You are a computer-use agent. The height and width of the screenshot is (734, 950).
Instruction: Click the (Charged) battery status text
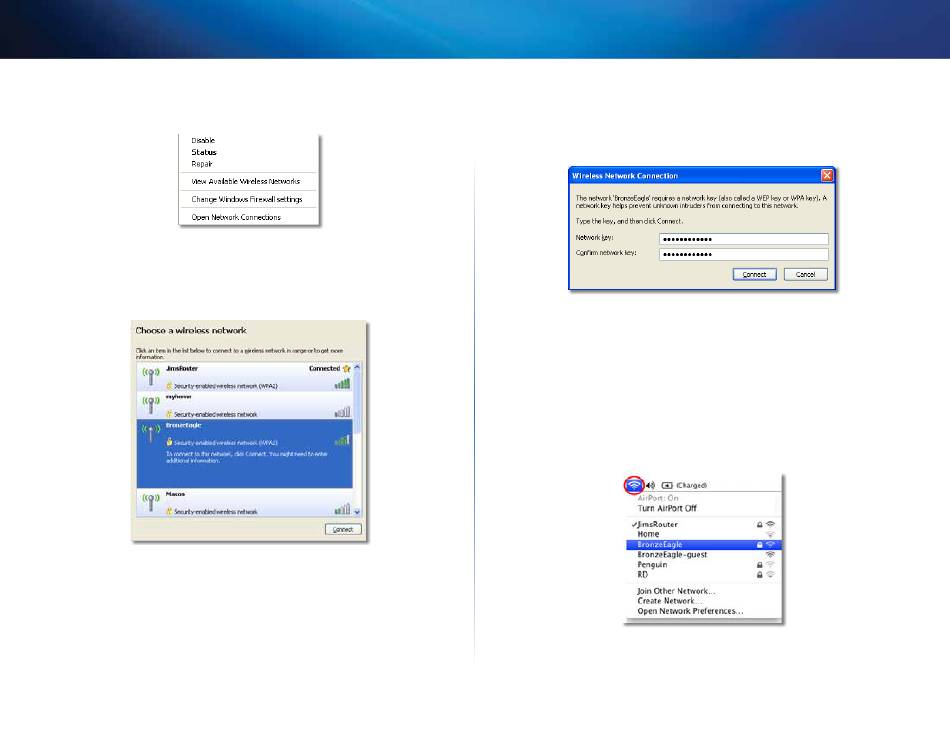691,485
